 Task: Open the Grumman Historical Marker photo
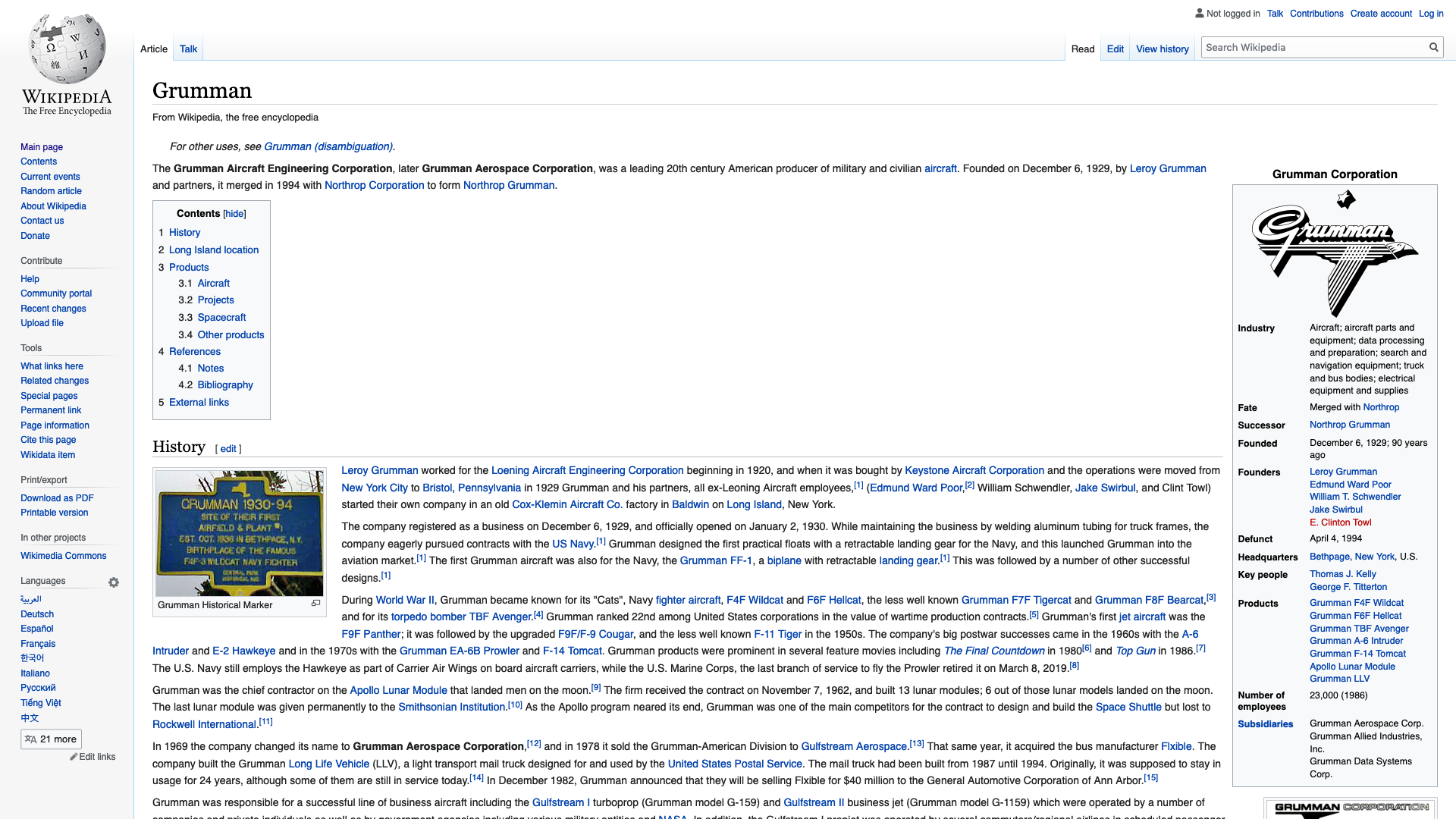tap(240, 533)
